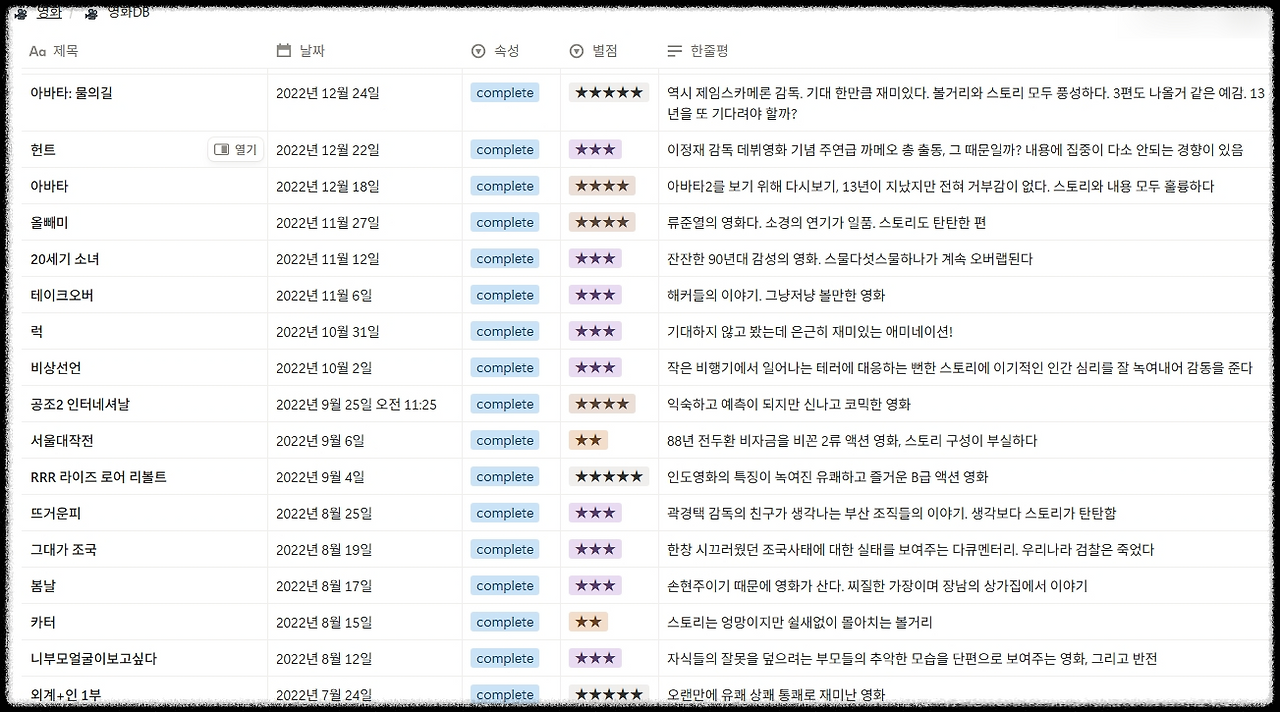The image size is (1280, 712).
Task: Click review text starting 류준열의 영화
Action: (826, 223)
